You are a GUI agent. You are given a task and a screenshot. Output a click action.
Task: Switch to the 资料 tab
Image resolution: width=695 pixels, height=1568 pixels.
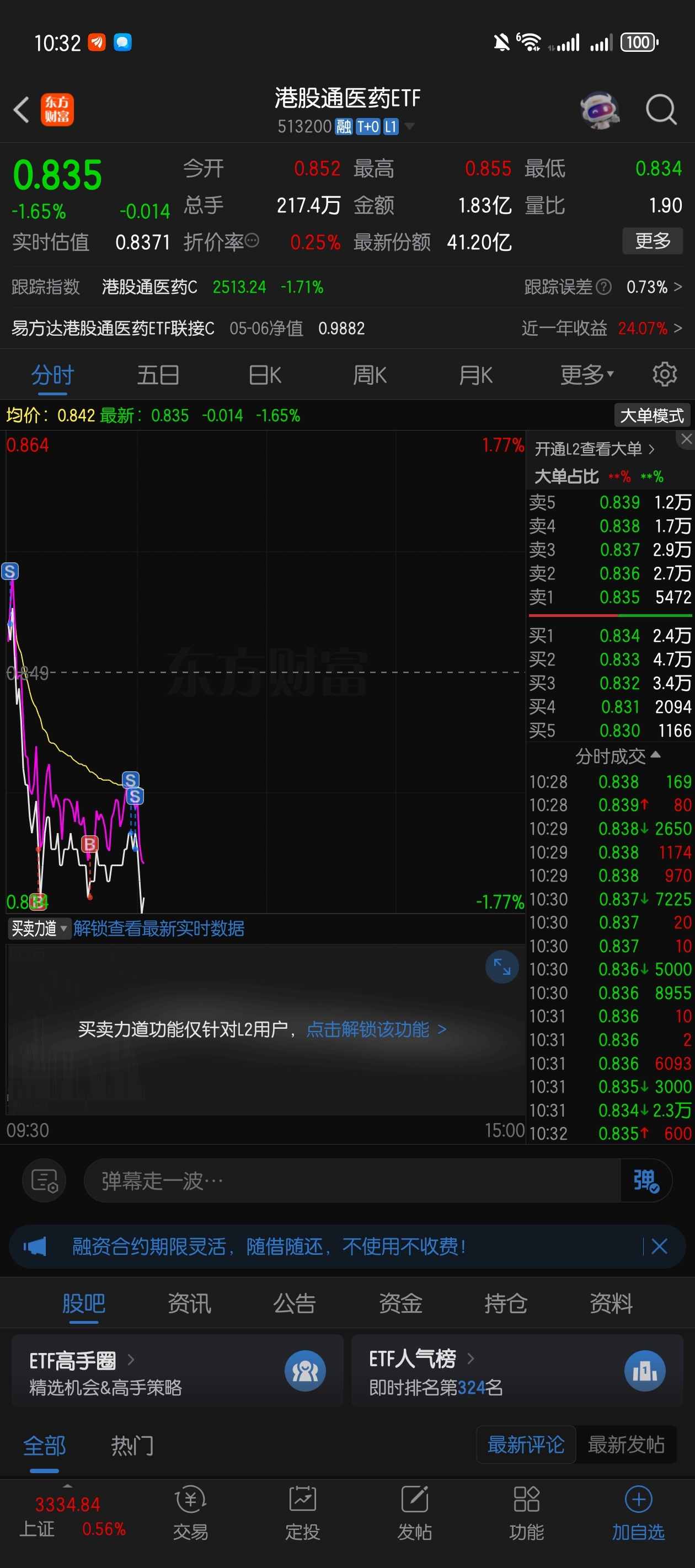pos(611,1303)
